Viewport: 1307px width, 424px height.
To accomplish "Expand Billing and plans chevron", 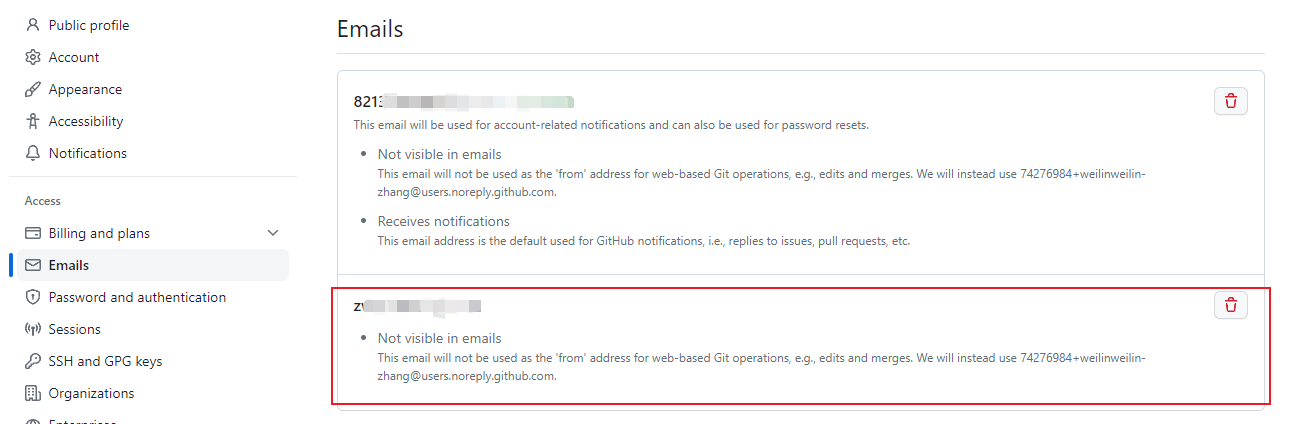I will click(273, 233).
